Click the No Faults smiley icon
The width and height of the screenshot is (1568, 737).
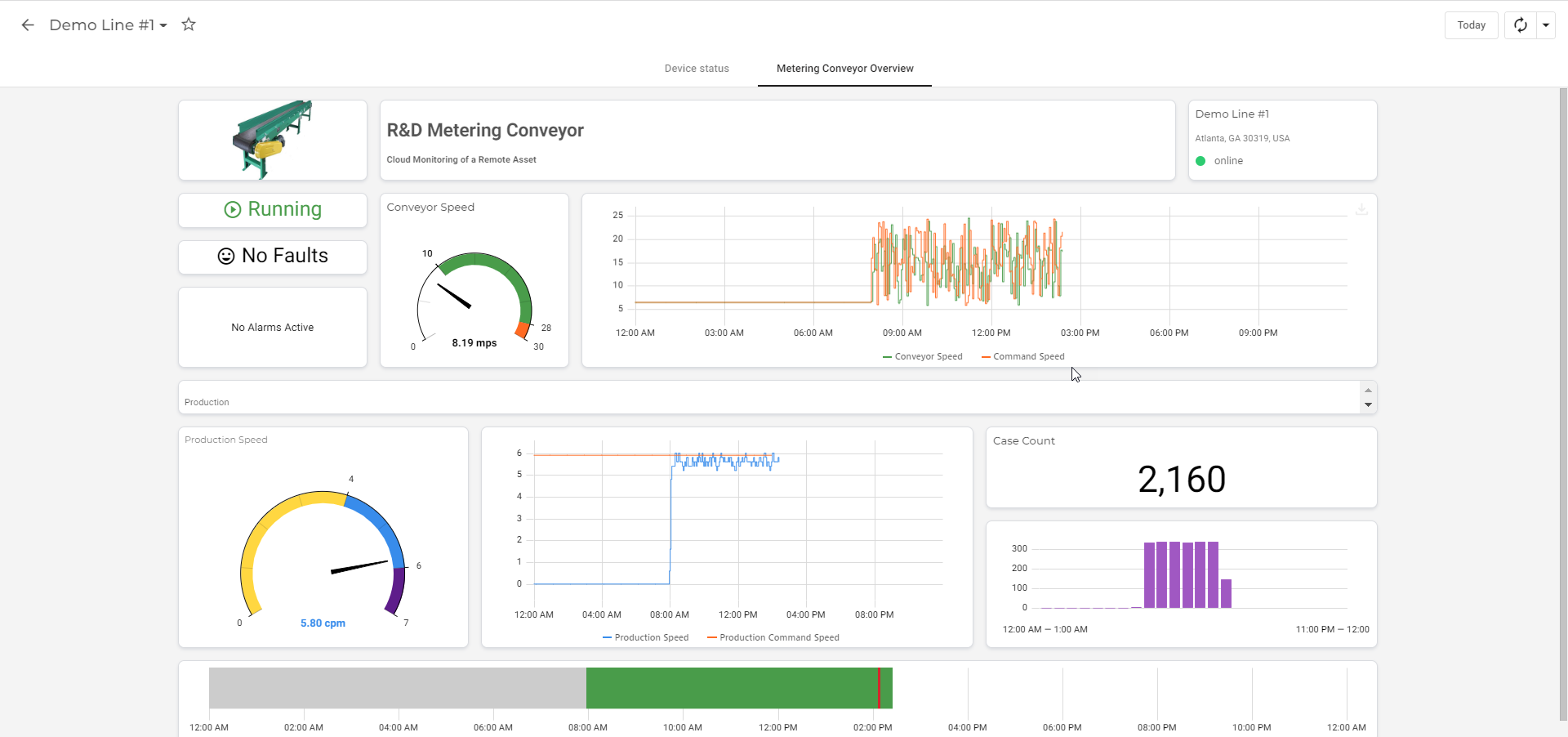[226, 257]
